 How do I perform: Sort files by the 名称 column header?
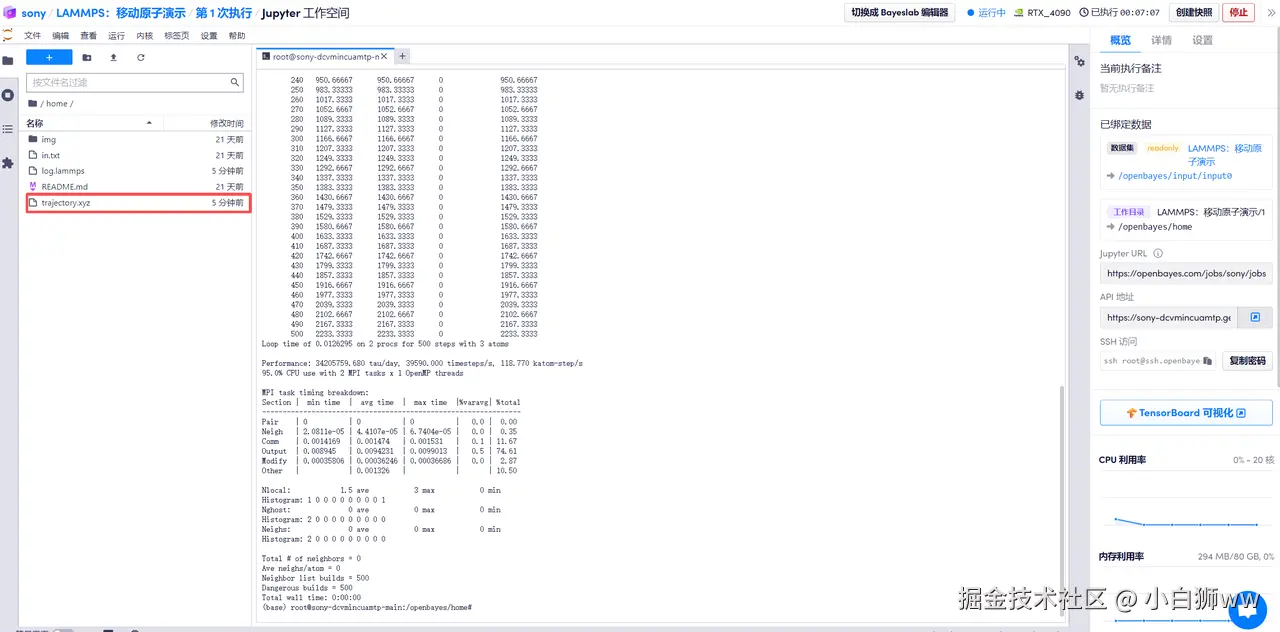pyautogui.click(x=35, y=123)
